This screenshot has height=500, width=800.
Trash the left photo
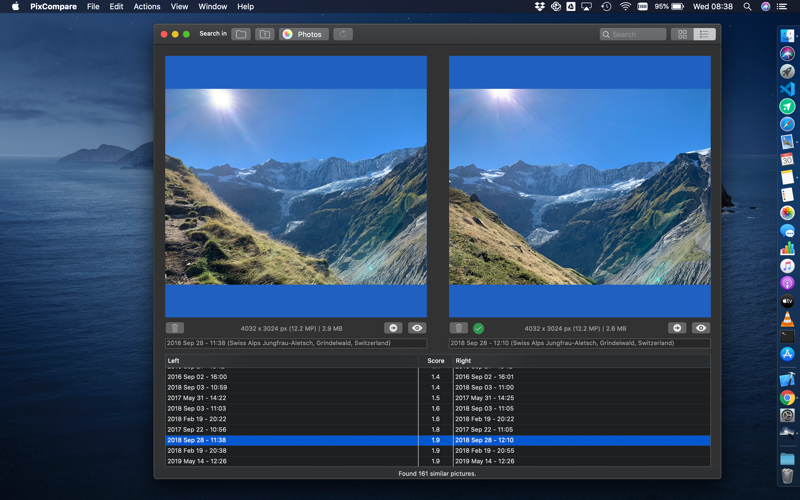click(175, 328)
